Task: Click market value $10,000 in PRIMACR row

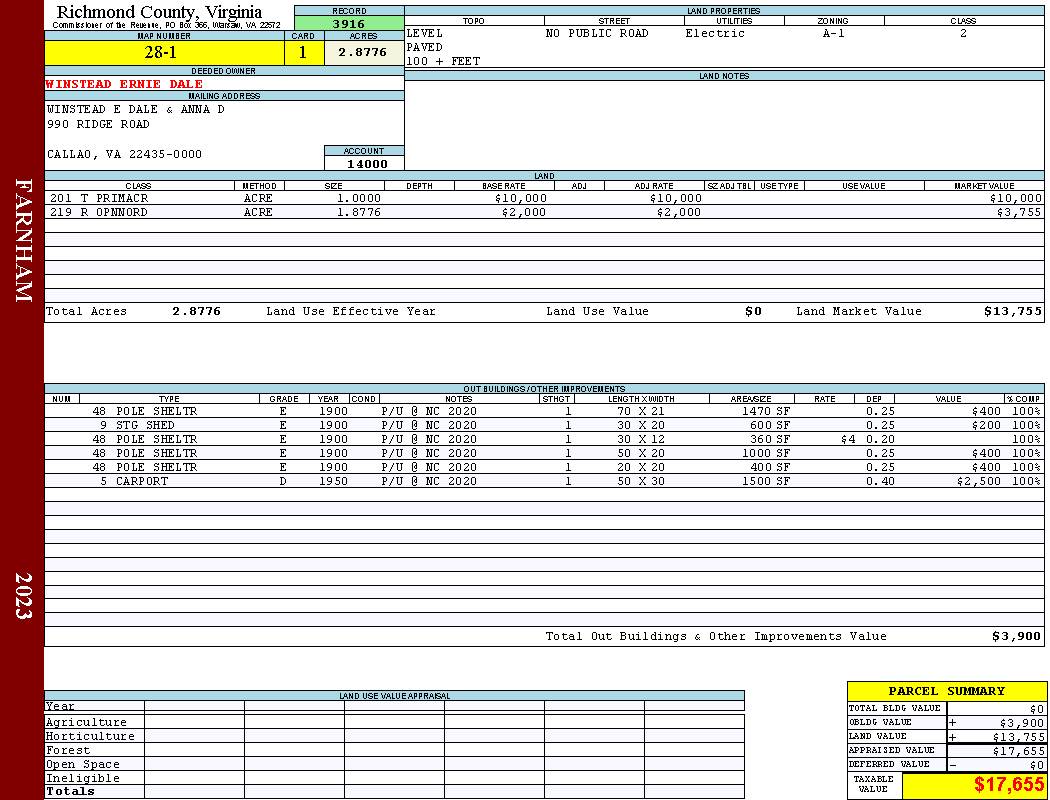Action: click(1016, 199)
